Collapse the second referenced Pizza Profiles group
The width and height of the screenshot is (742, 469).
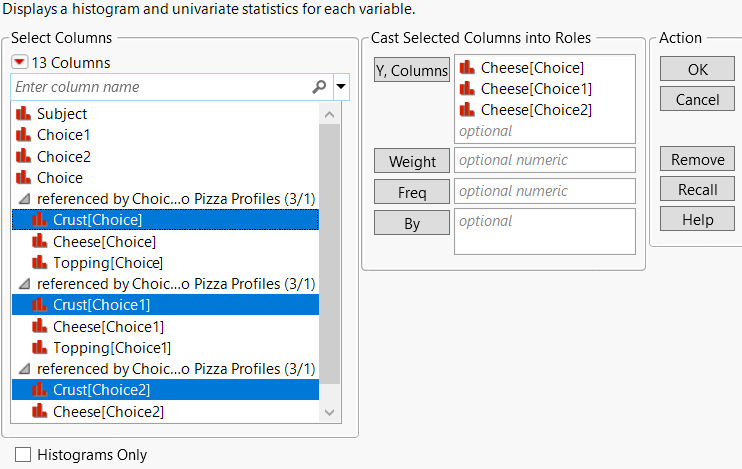click(x=25, y=284)
